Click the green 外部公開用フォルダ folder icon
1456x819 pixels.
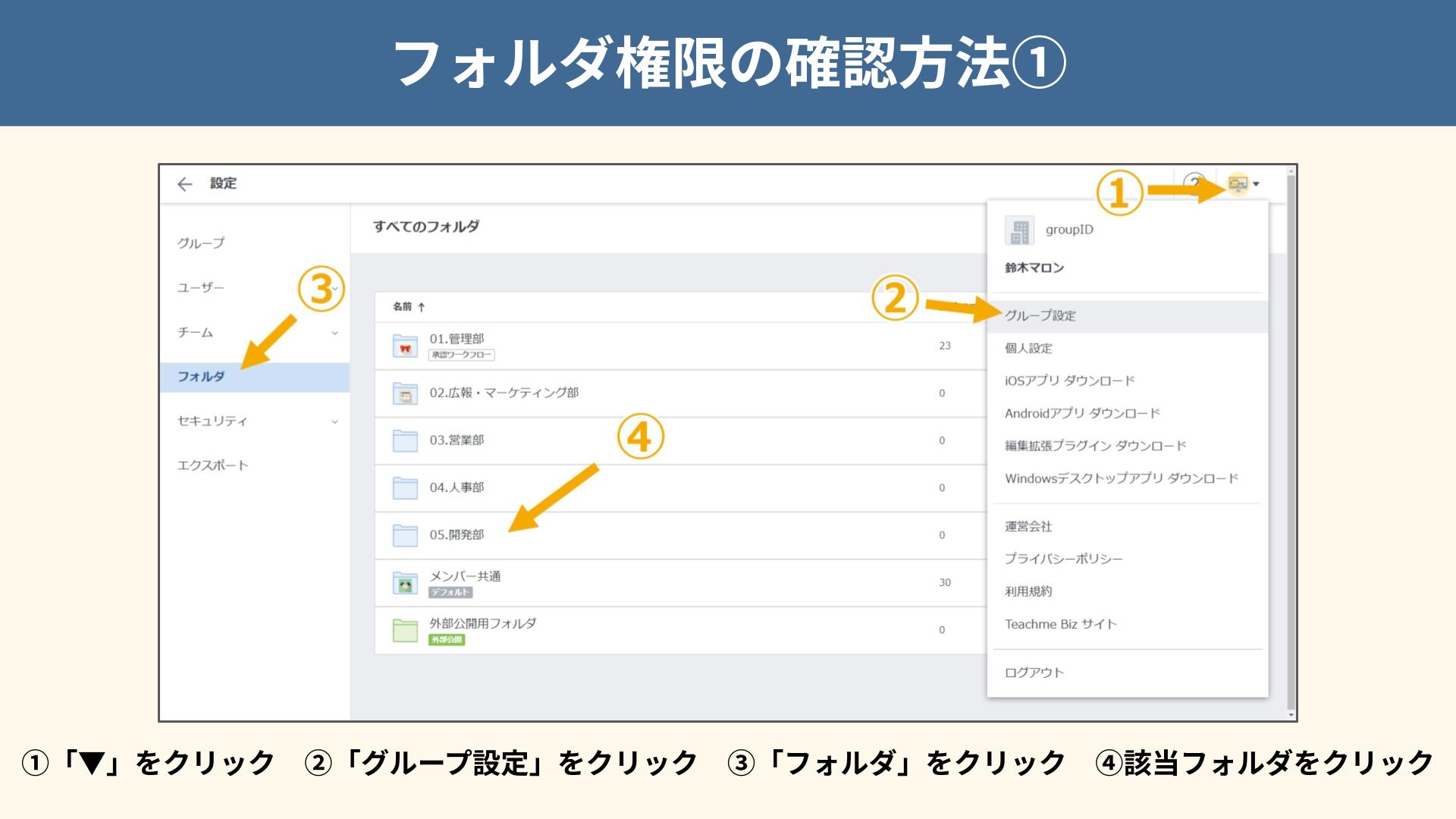coord(405,630)
